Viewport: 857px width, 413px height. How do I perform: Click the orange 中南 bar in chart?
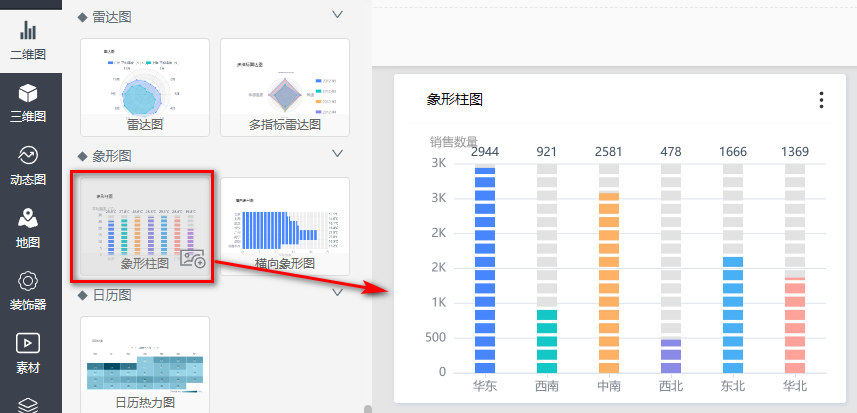tap(609, 282)
